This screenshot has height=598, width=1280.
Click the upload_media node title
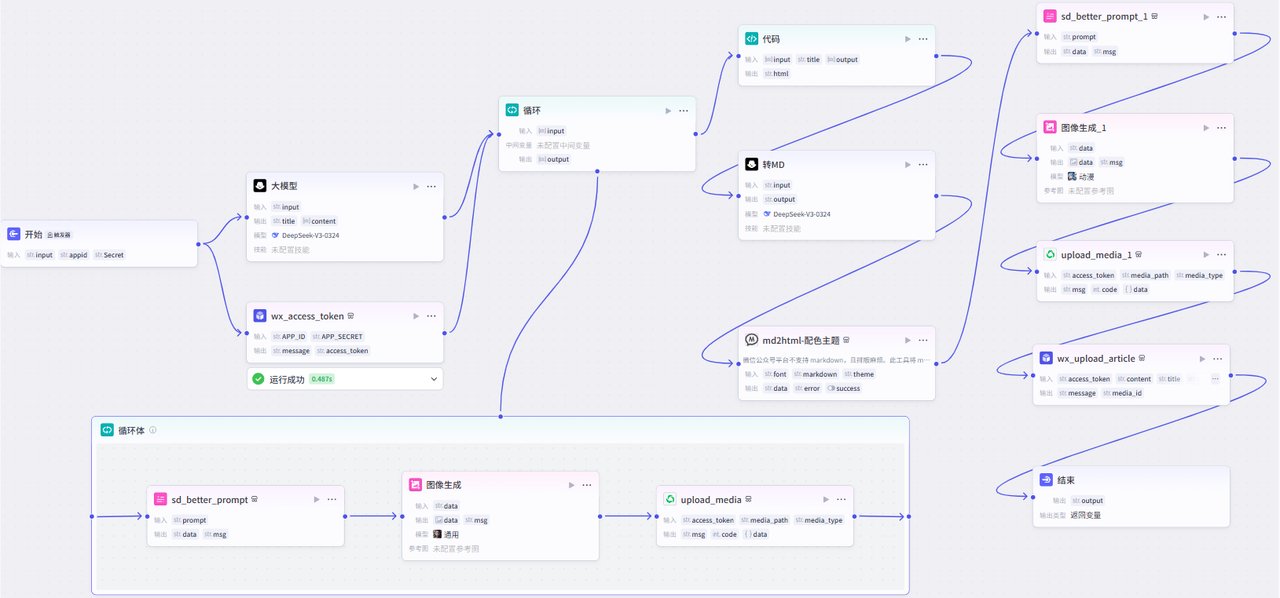(x=711, y=499)
